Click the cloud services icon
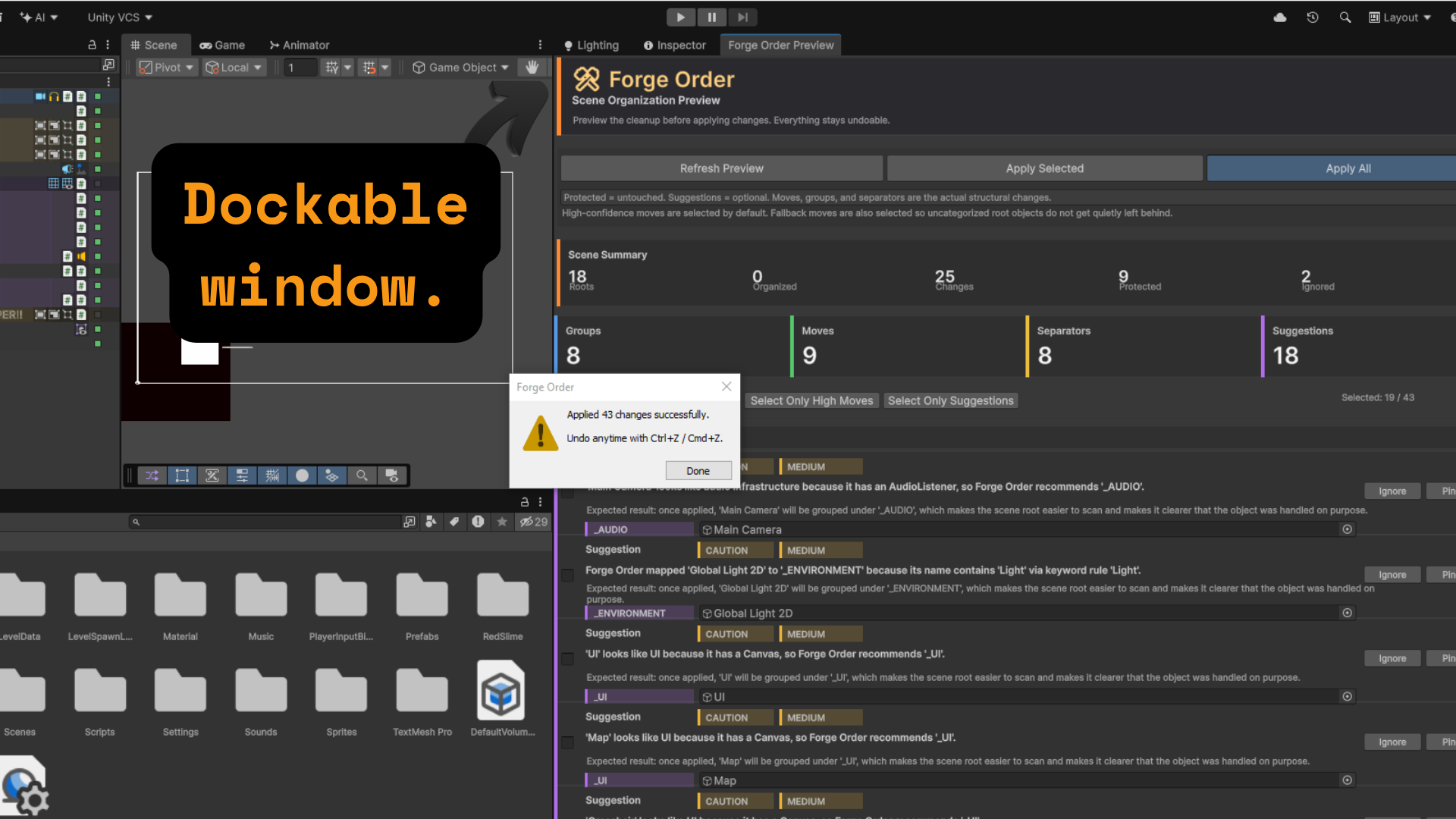This screenshot has width=1456, height=819. coord(1280,17)
